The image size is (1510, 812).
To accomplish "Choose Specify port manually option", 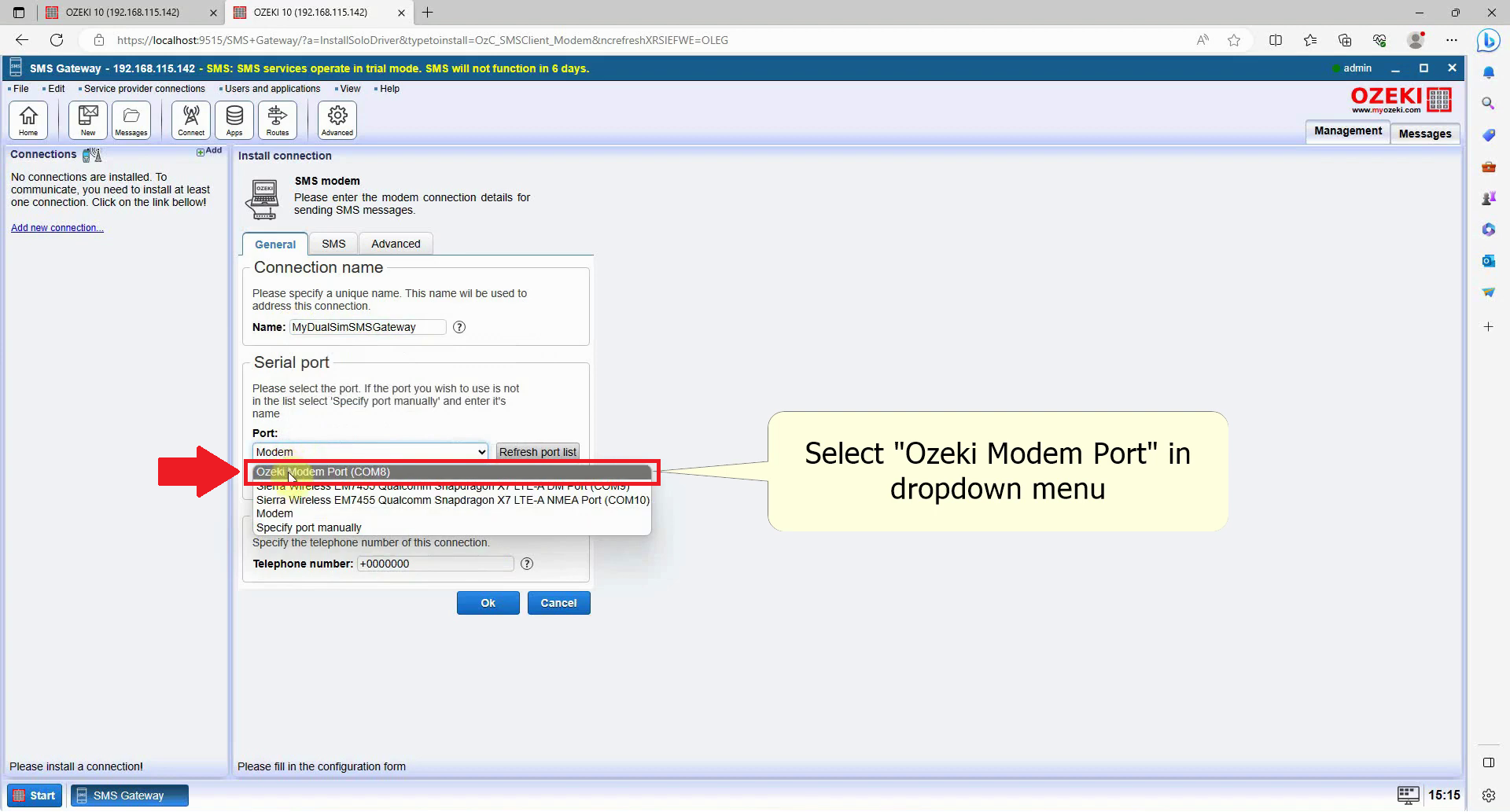I will (x=453, y=527).
